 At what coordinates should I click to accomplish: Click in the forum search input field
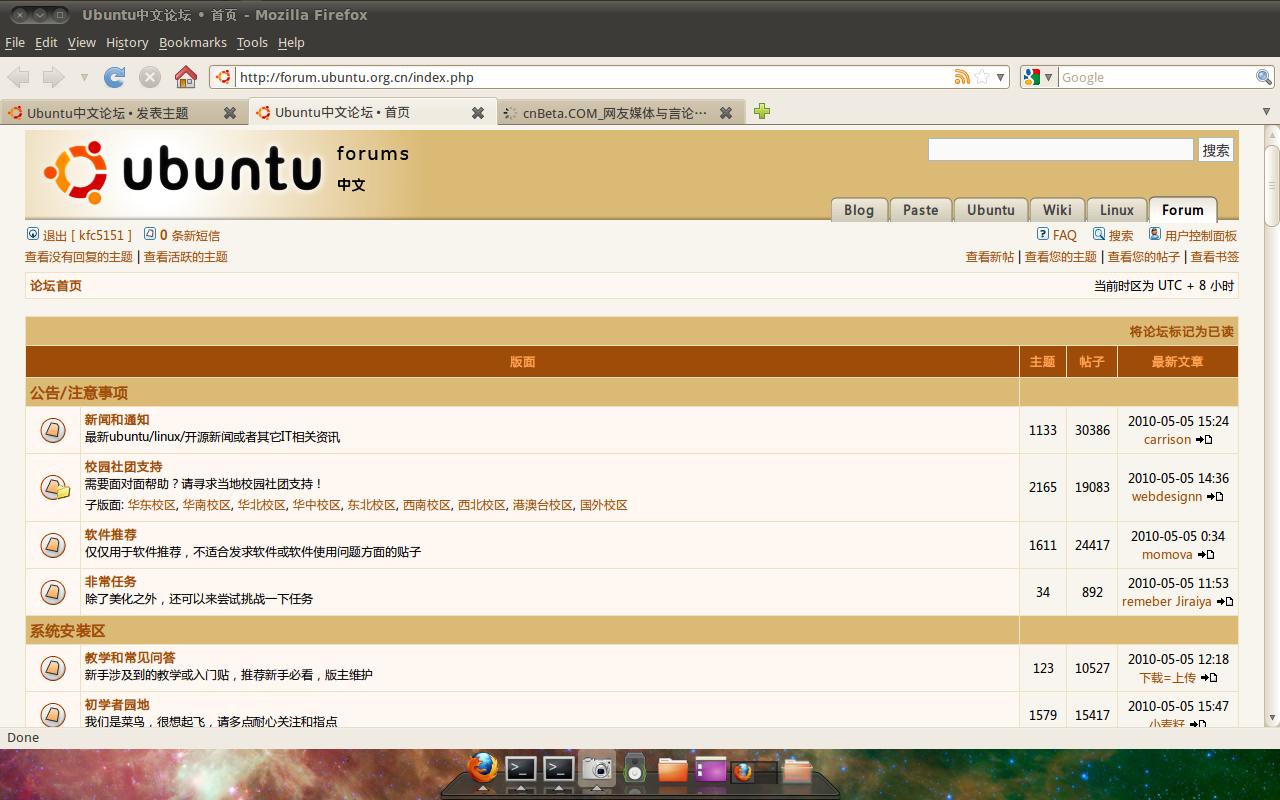click(1061, 150)
